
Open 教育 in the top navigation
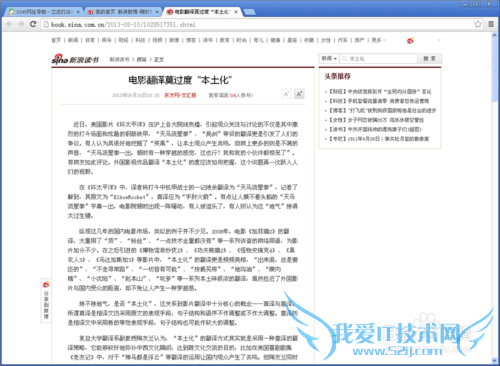point(225,40)
